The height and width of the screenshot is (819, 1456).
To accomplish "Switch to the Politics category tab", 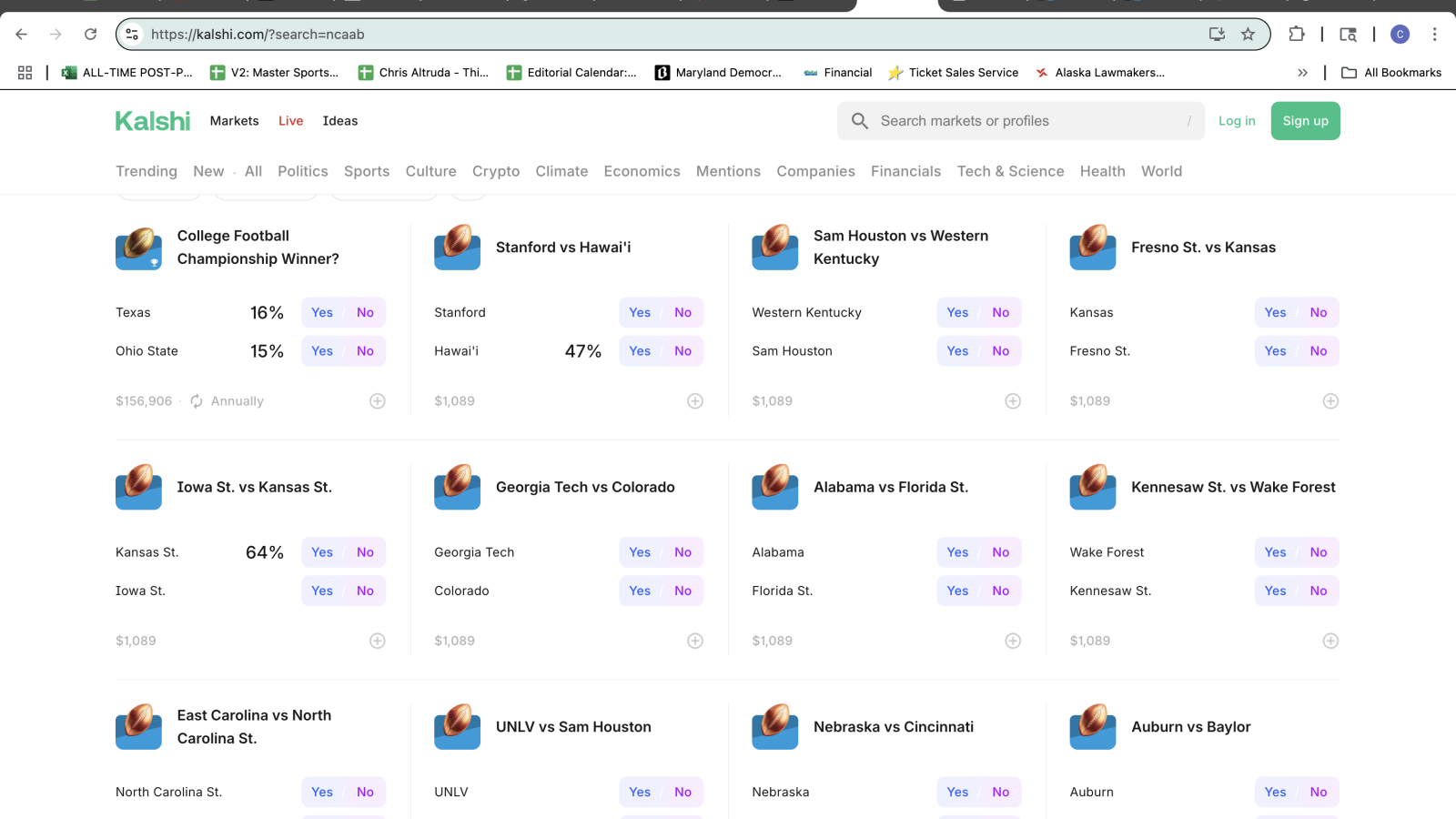I will point(303,171).
